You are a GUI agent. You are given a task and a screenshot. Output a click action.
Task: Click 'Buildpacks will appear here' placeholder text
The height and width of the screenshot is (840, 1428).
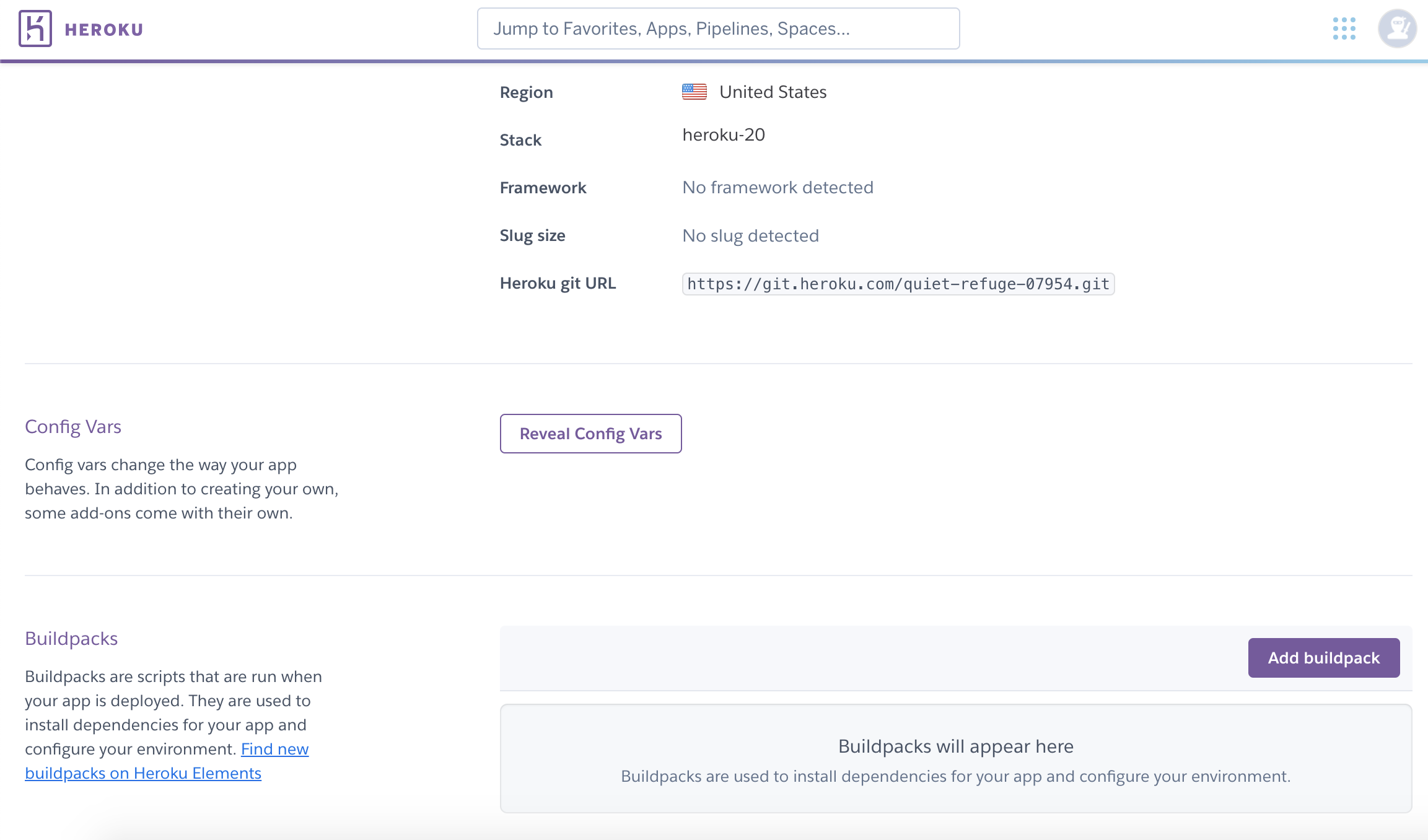955,746
